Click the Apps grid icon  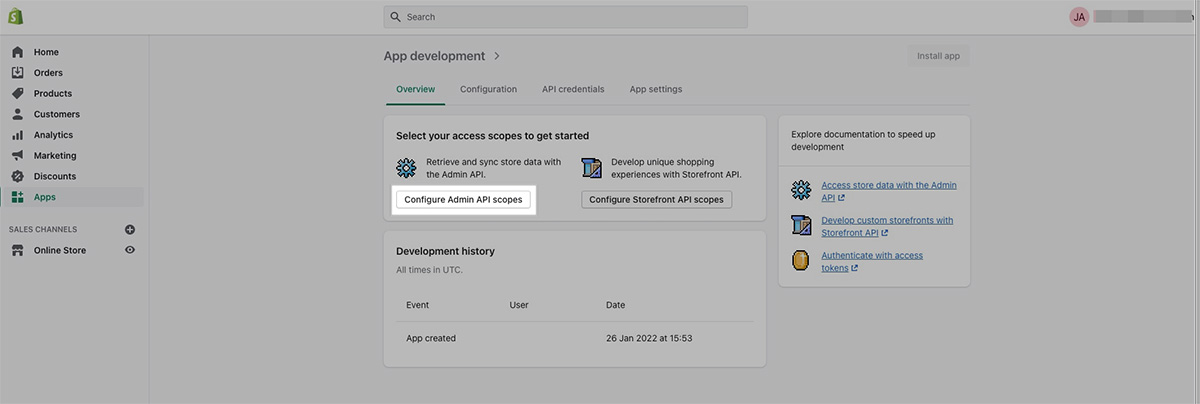pos(17,197)
